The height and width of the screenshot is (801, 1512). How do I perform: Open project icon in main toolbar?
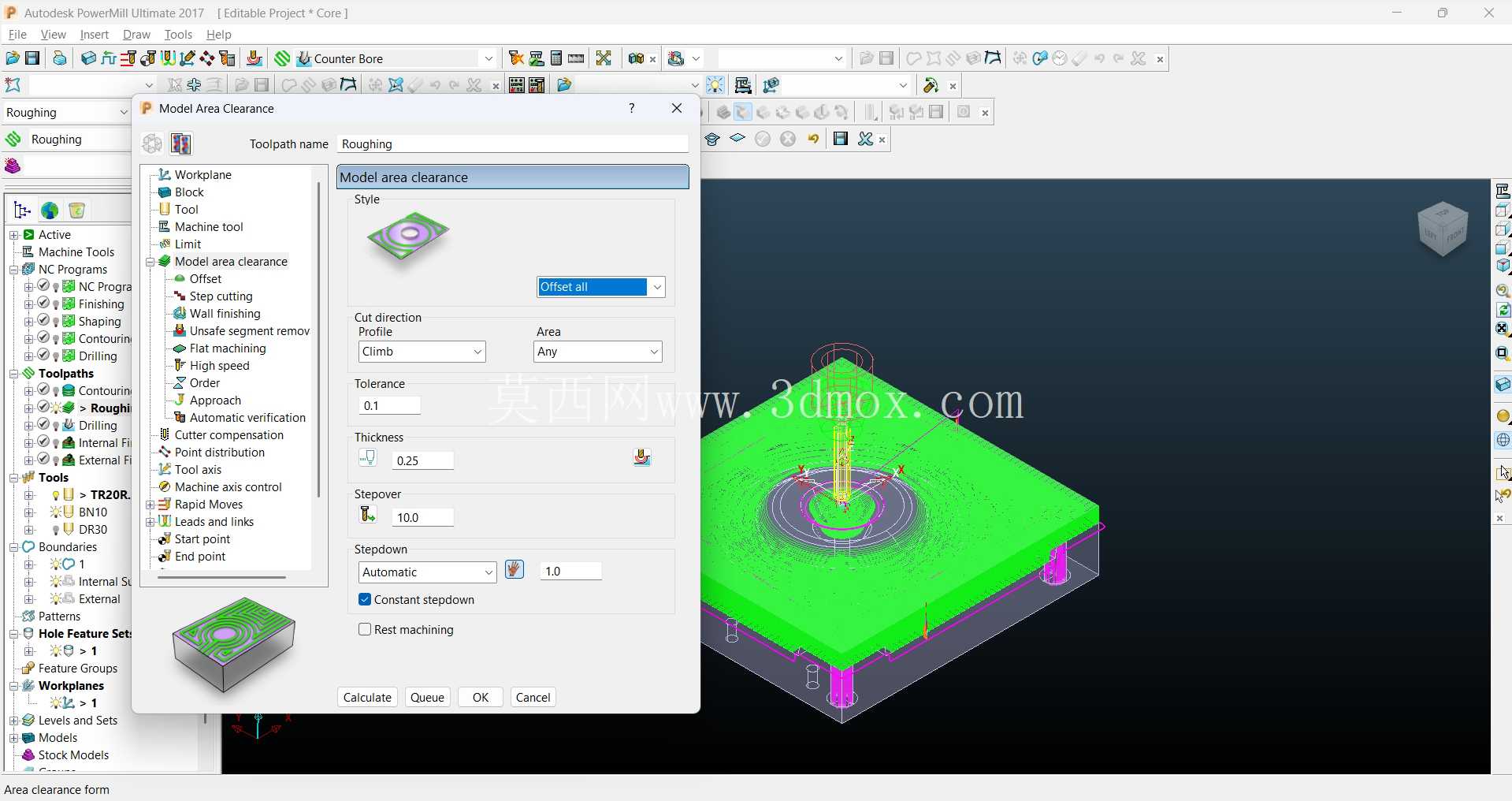tap(13, 58)
